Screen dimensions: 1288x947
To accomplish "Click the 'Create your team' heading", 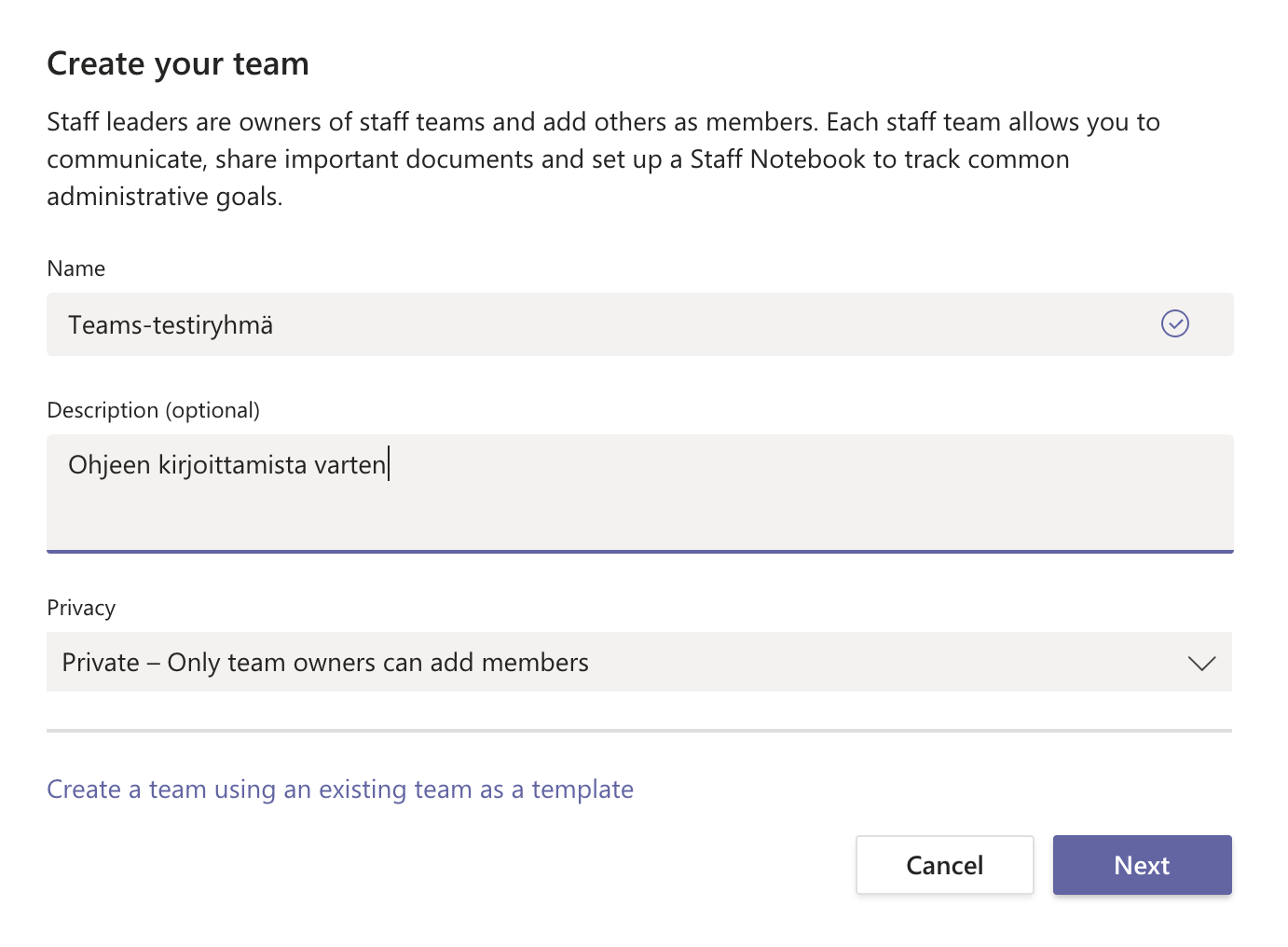I will click(178, 63).
